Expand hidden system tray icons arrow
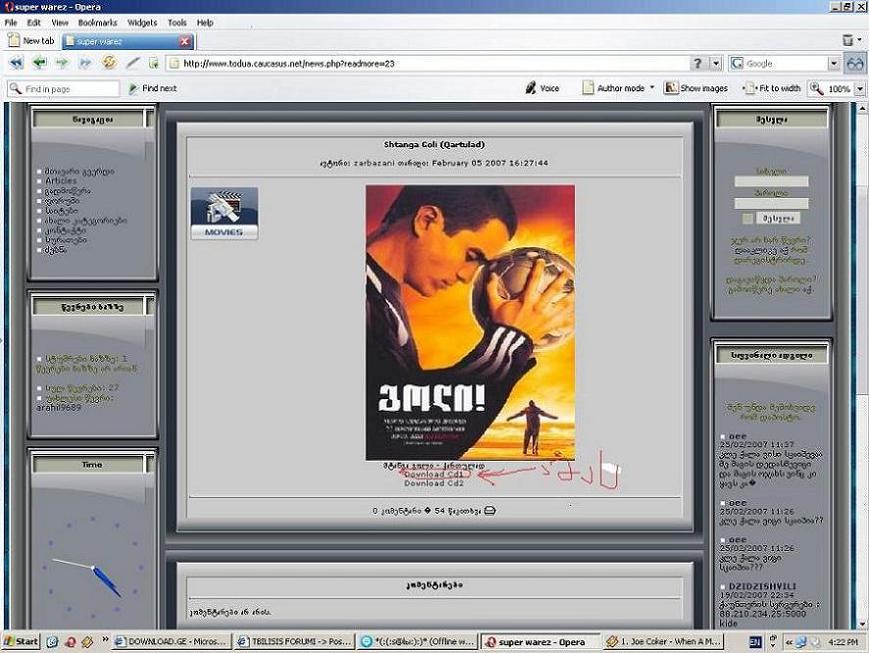869x653 pixels. [789, 642]
